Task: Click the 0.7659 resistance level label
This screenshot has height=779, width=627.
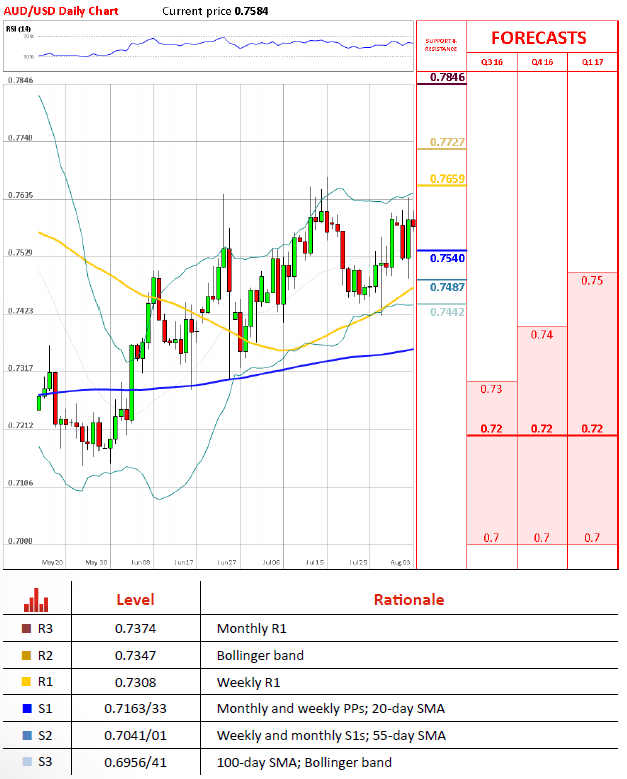Action: (x=447, y=179)
